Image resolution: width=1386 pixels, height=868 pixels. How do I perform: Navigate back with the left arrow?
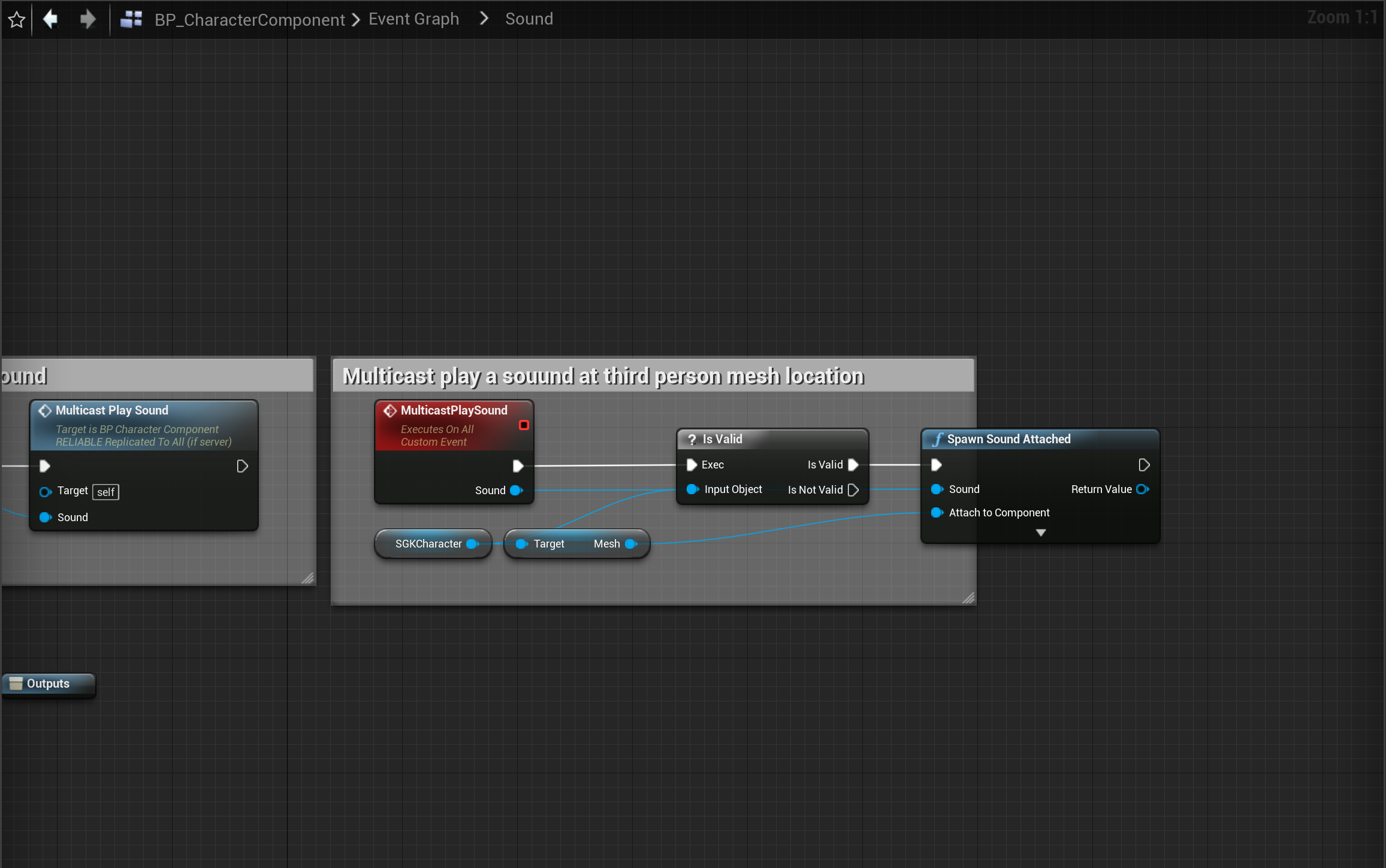pyautogui.click(x=51, y=19)
